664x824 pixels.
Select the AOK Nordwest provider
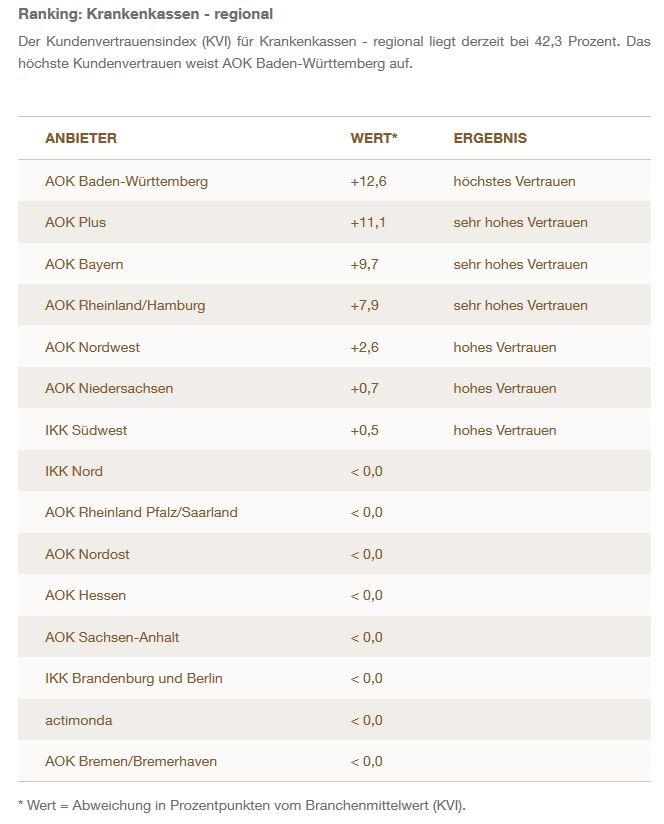coord(92,347)
